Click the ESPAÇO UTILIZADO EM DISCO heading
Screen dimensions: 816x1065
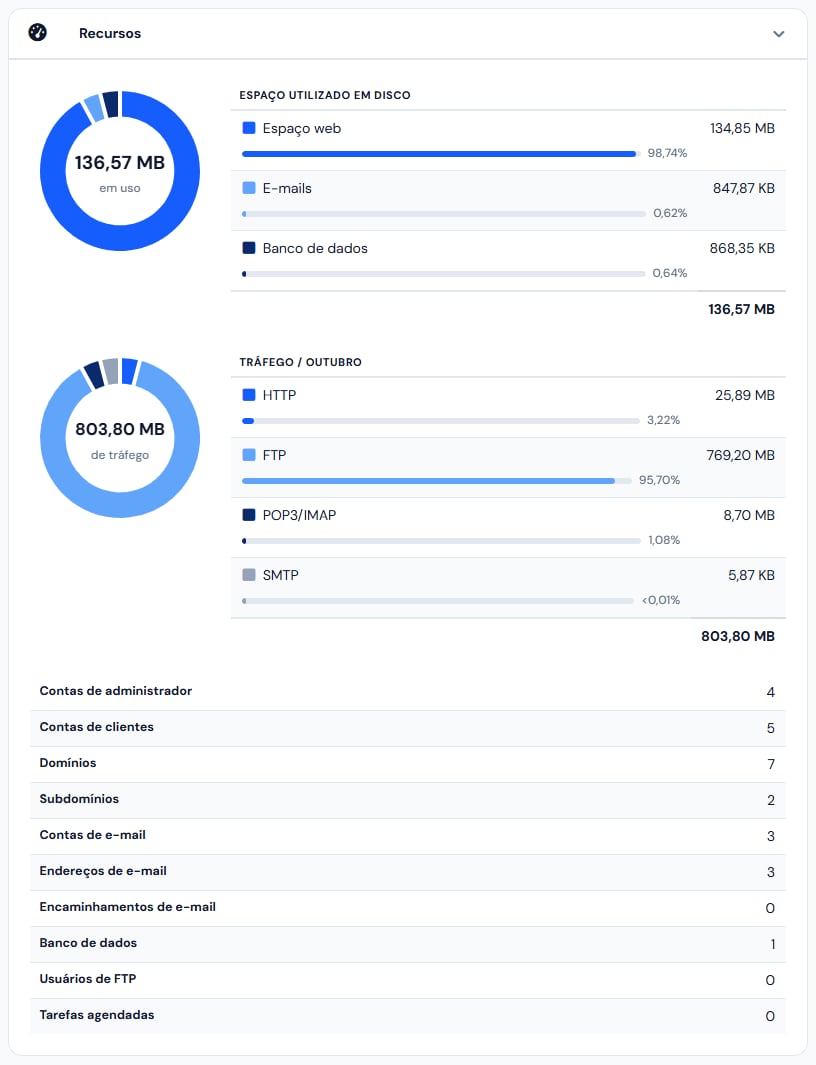(x=325, y=95)
